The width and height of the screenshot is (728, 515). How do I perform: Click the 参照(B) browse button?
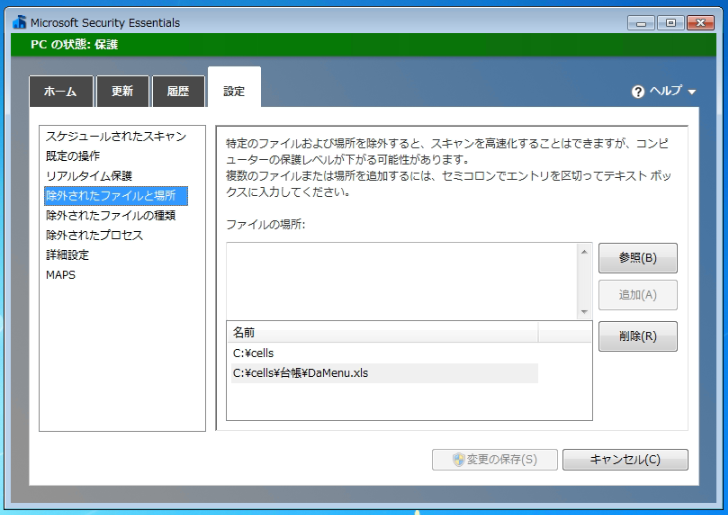(x=637, y=258)
